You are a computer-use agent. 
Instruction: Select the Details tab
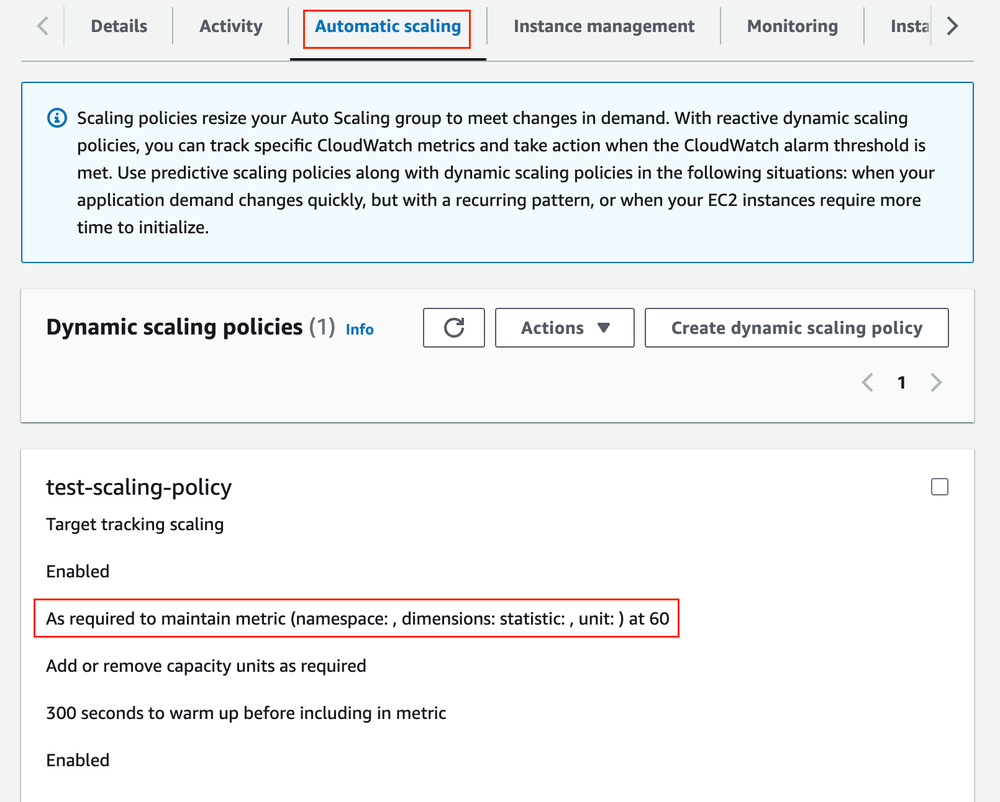point(118,26)
